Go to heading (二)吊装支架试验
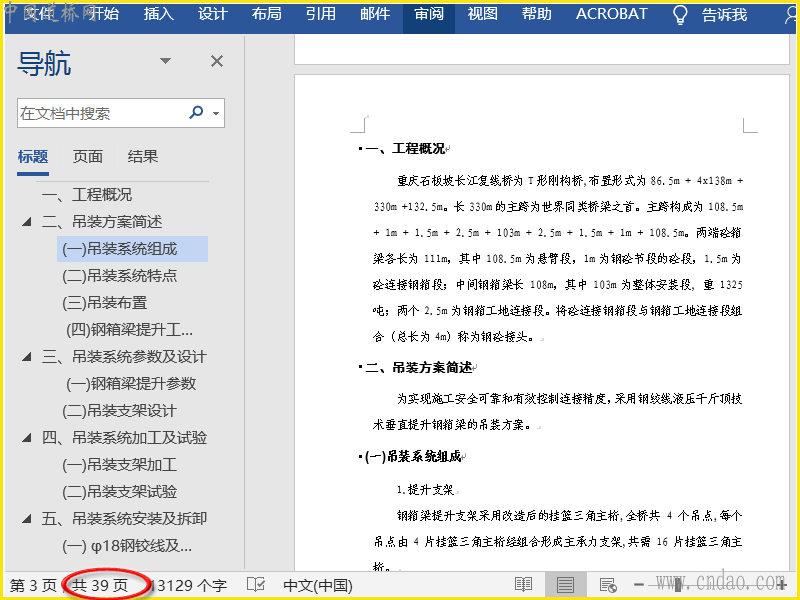Screen dimensions: 800x600 click(119, 492)
